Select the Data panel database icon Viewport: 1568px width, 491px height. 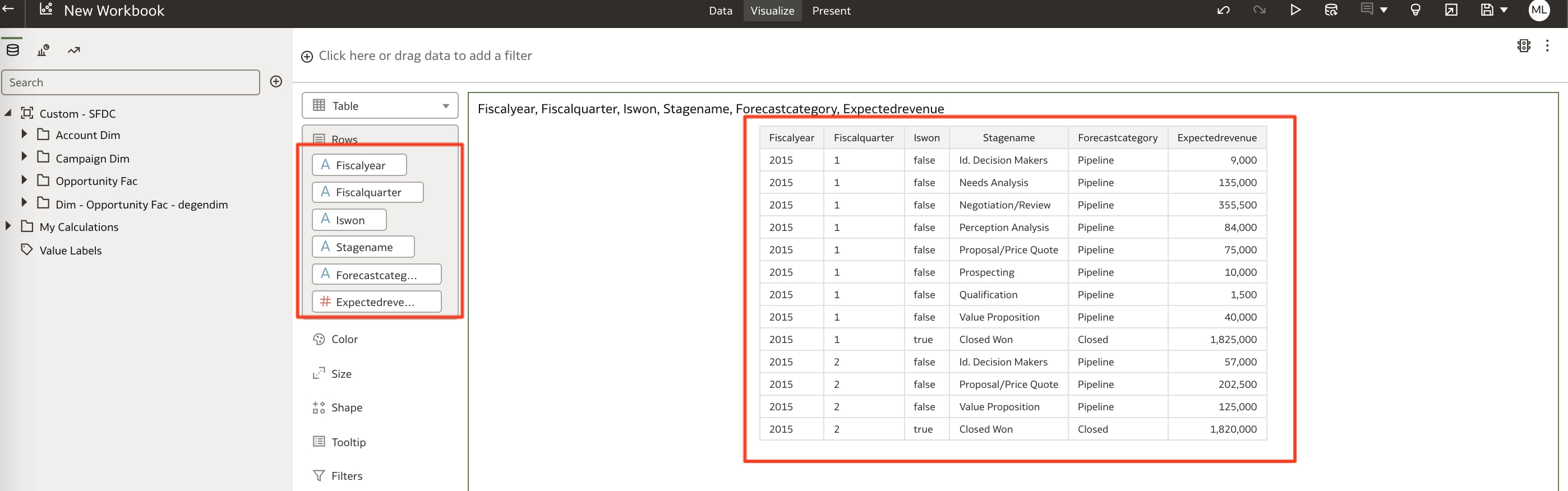[13, 50]
